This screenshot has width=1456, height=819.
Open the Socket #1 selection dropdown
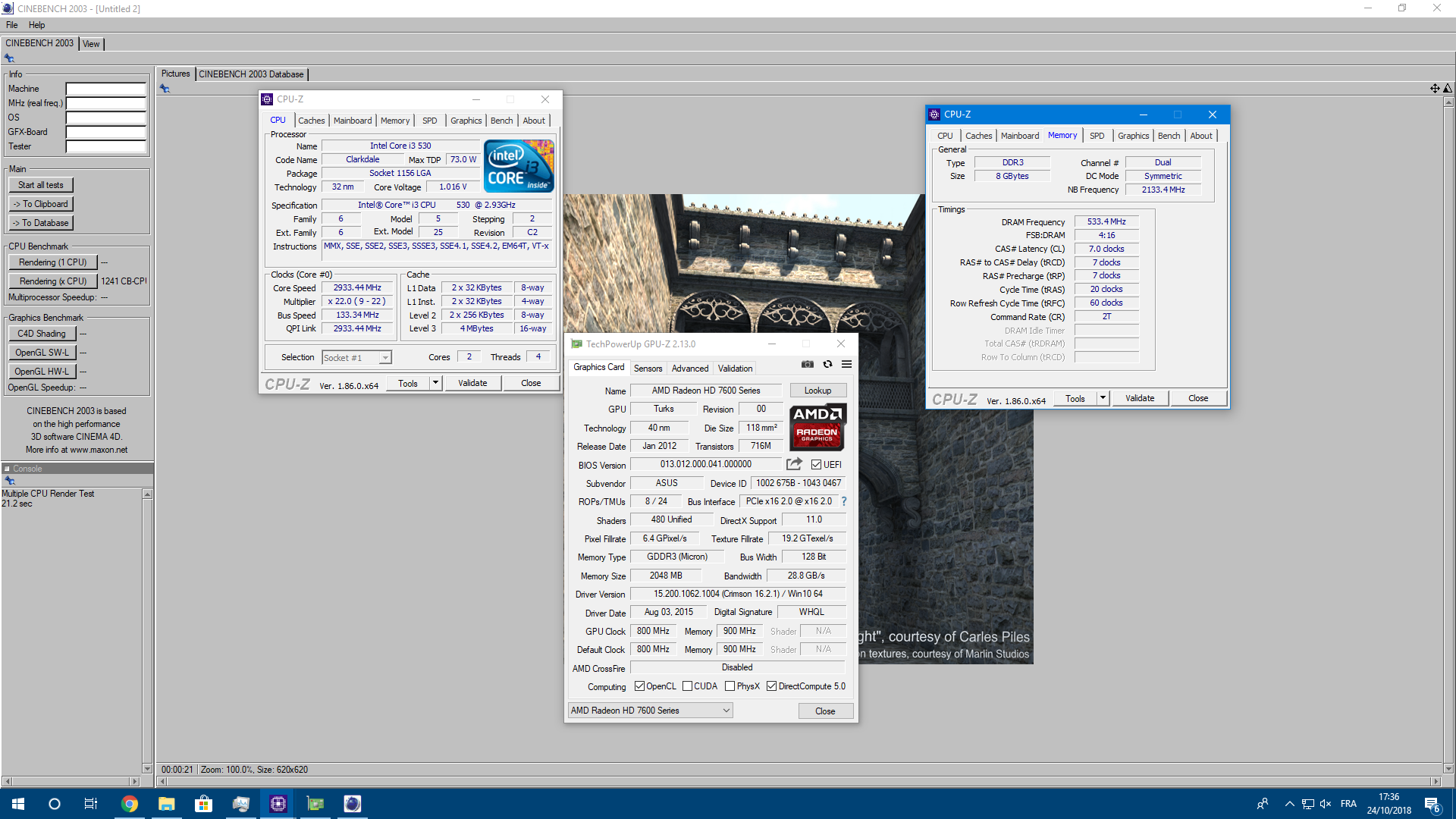point(356,358)
